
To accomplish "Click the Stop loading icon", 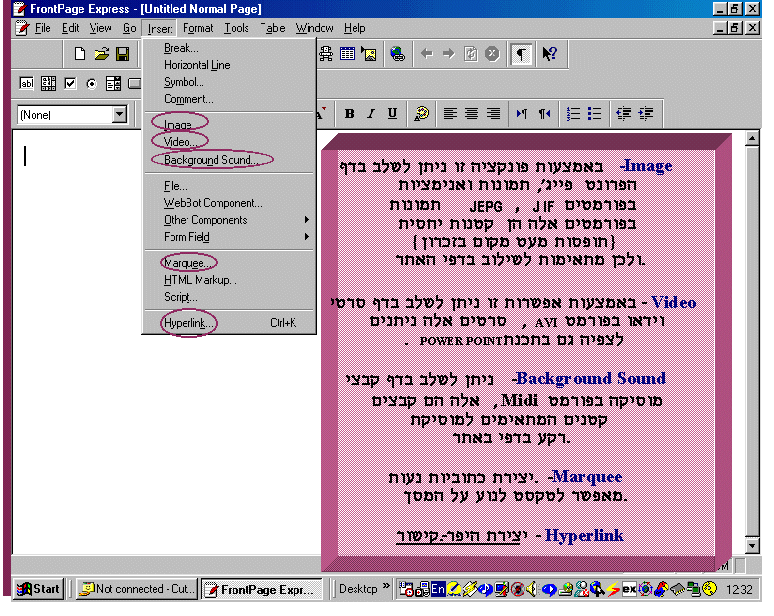I will pos(492,53).
